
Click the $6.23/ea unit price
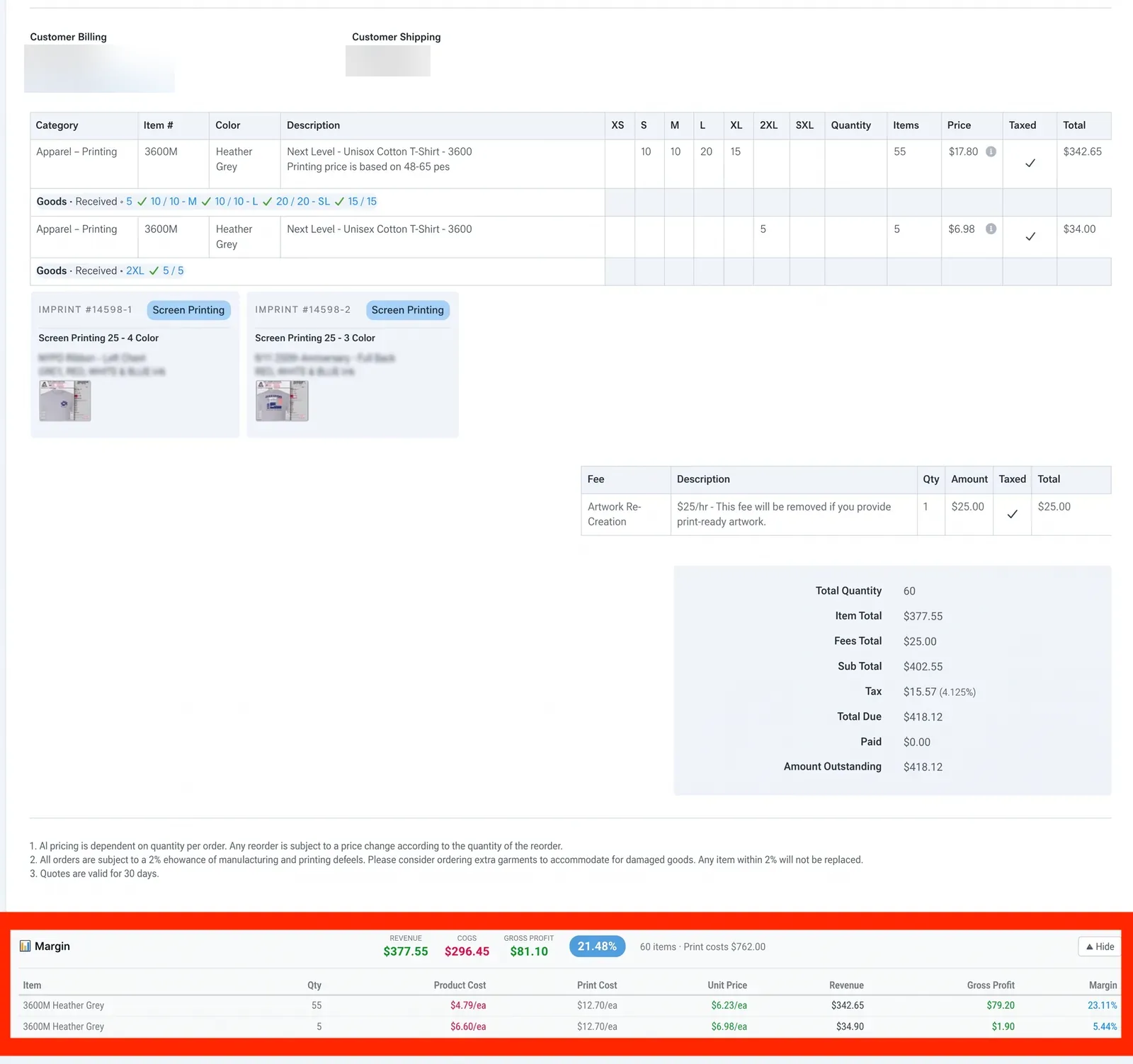click(729, 1005)
